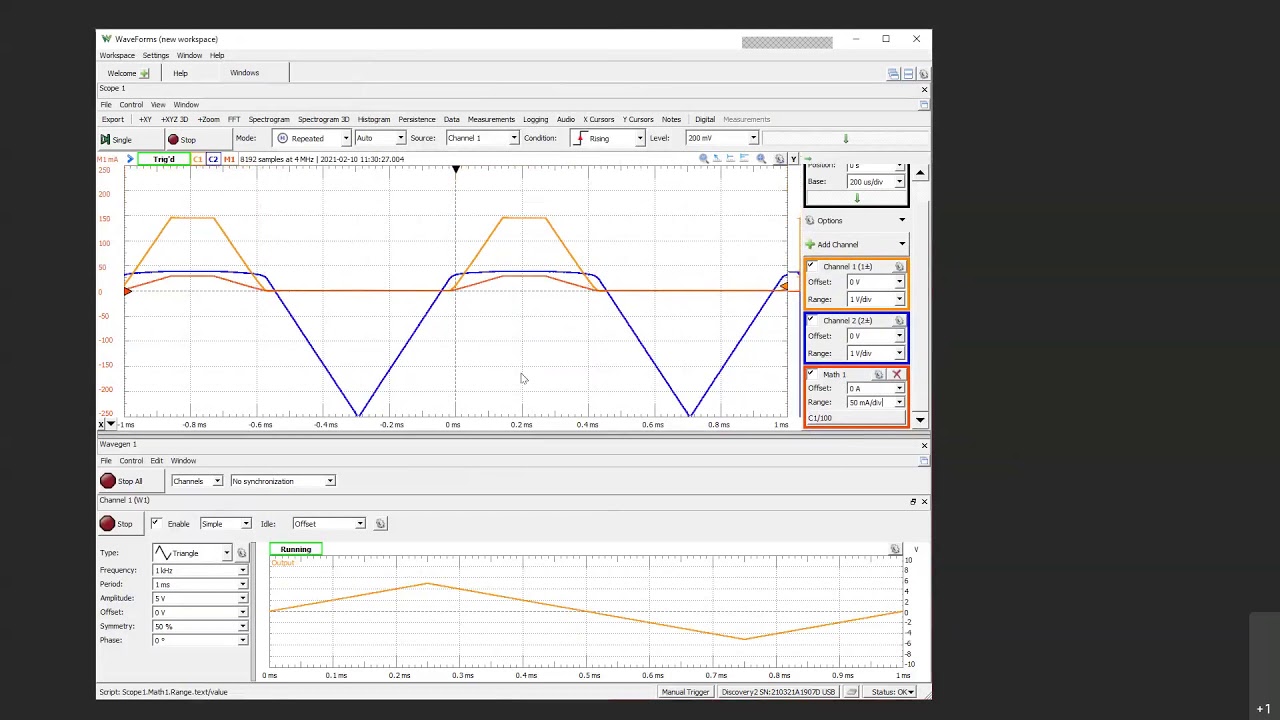Click the X axis marker at plot corner
The height and width of the screenshot is (720, 1280).
pyautogui.click(x=101, y=425)
